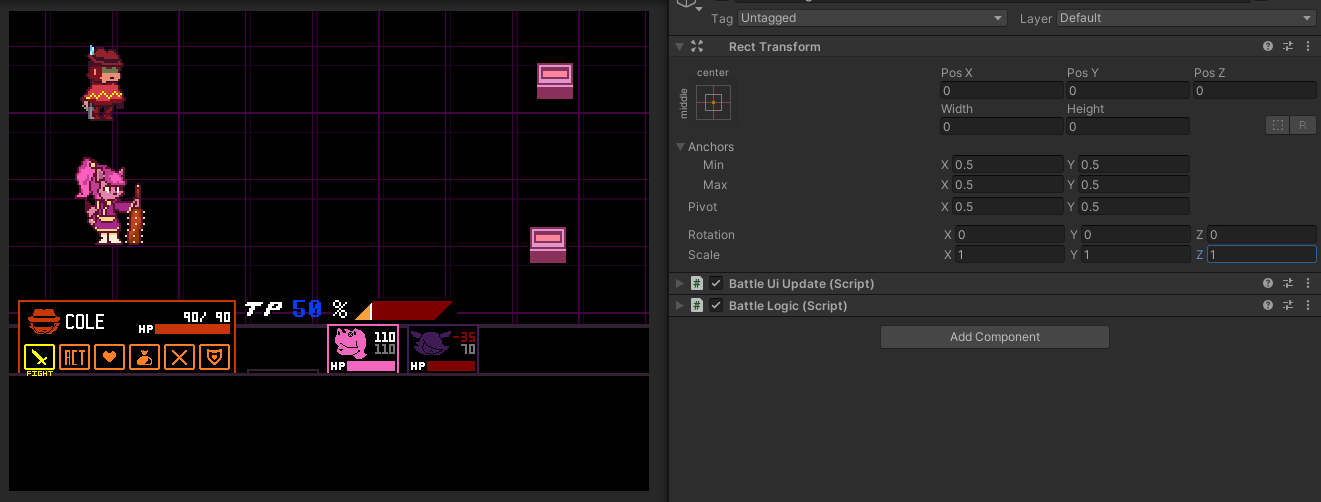Image resolution: width=1321 pixels, height=502 pixels.
Task: Click the Scale X field
Action: pyautogui.click(x=1009, y=255)
